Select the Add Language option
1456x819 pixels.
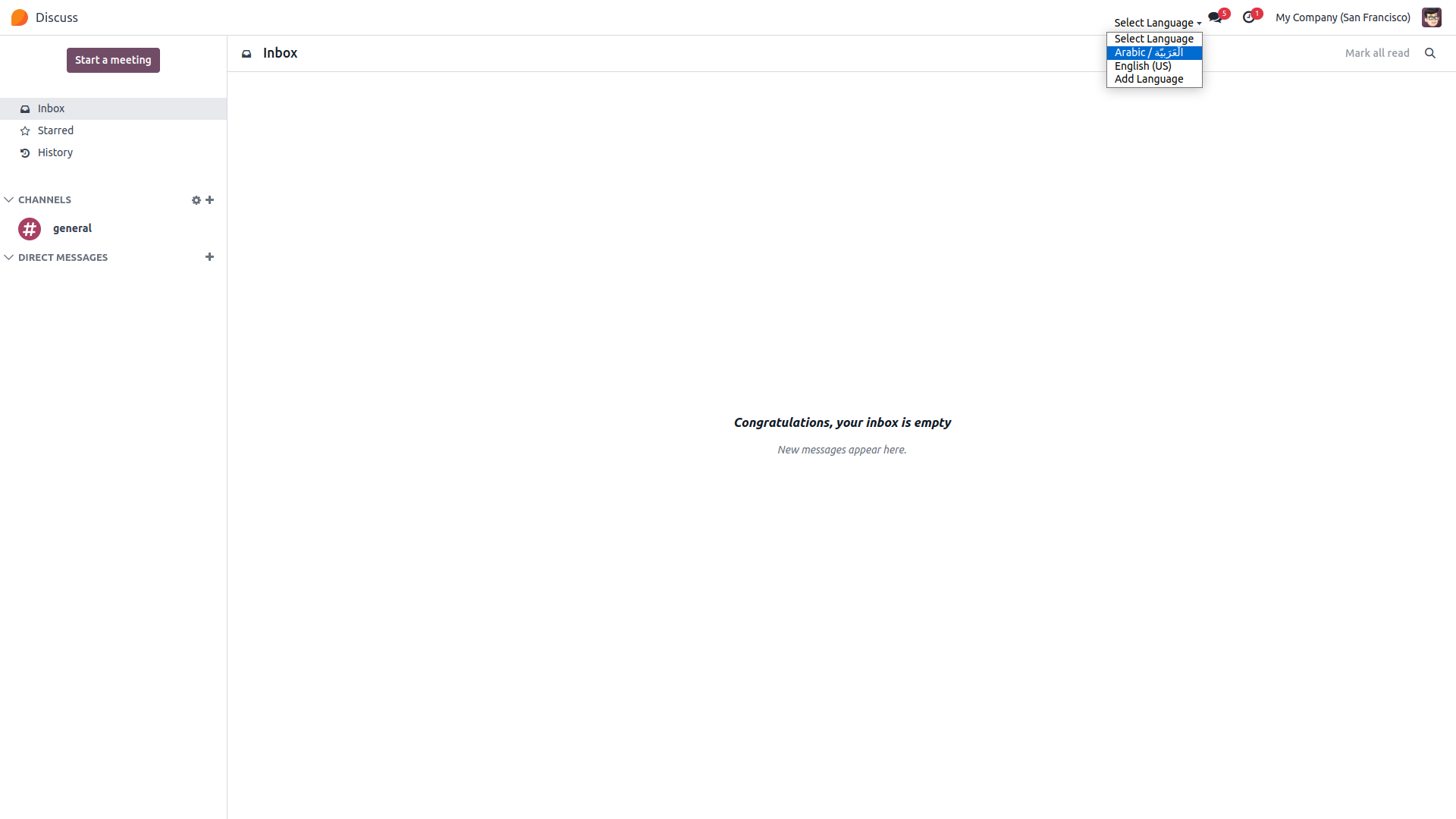[1149, 79]
